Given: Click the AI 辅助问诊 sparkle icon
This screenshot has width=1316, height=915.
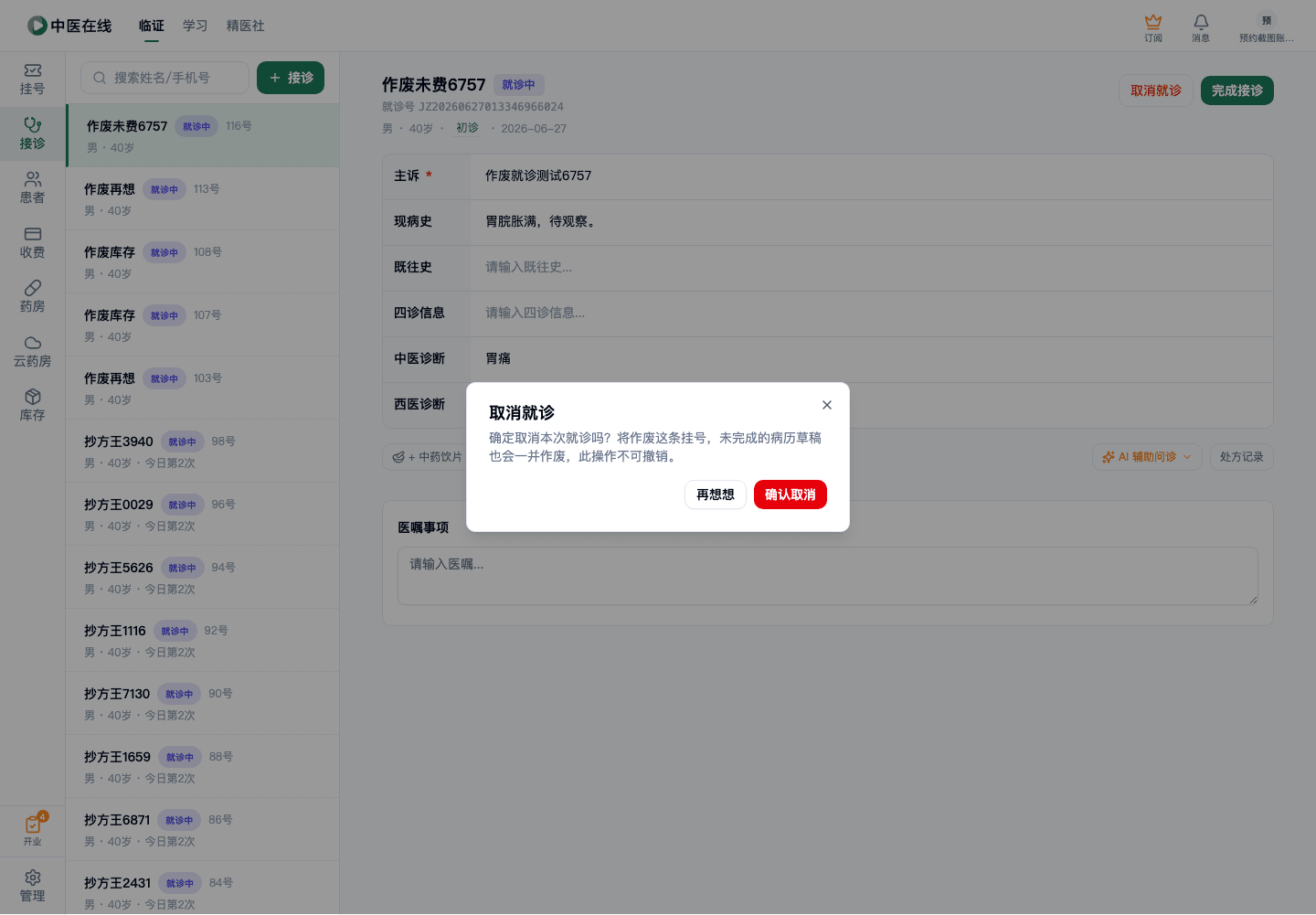Looking at the screenshot, I should point(1109,457).
